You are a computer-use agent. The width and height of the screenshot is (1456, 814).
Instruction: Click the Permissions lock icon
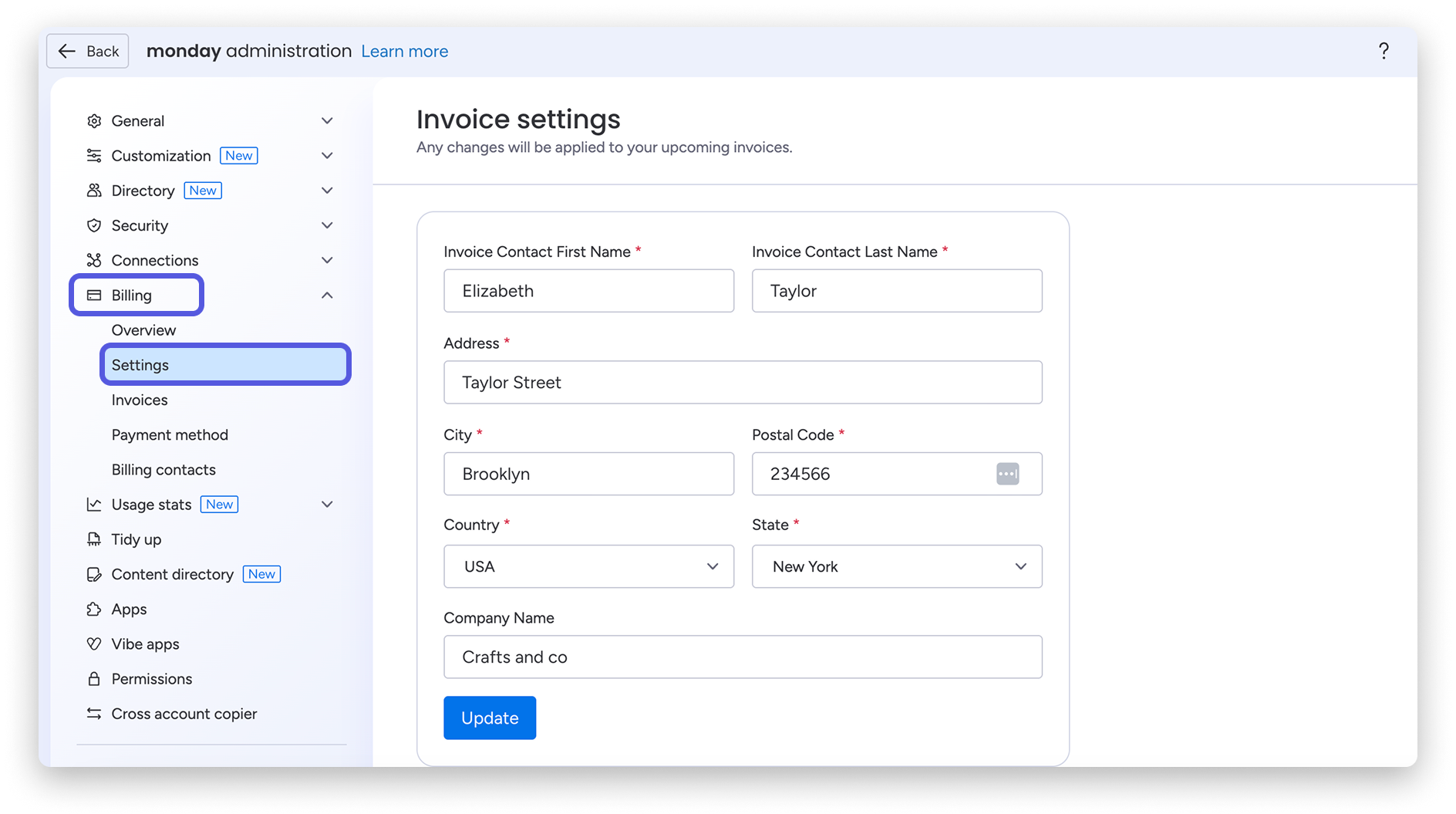pyautogui.click(x=94, y=679)
